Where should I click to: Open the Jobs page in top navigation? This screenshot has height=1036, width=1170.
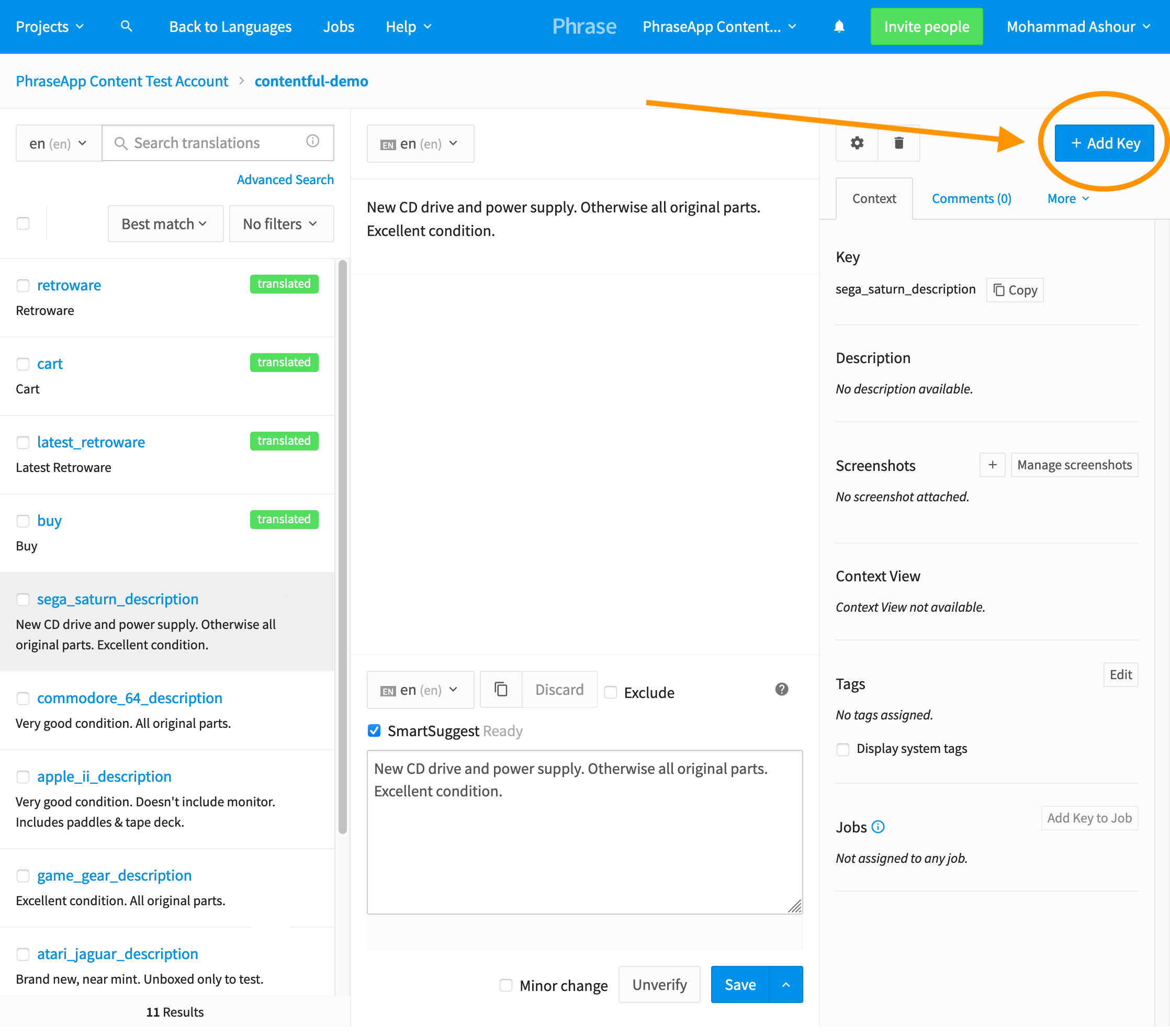point(339,26)
